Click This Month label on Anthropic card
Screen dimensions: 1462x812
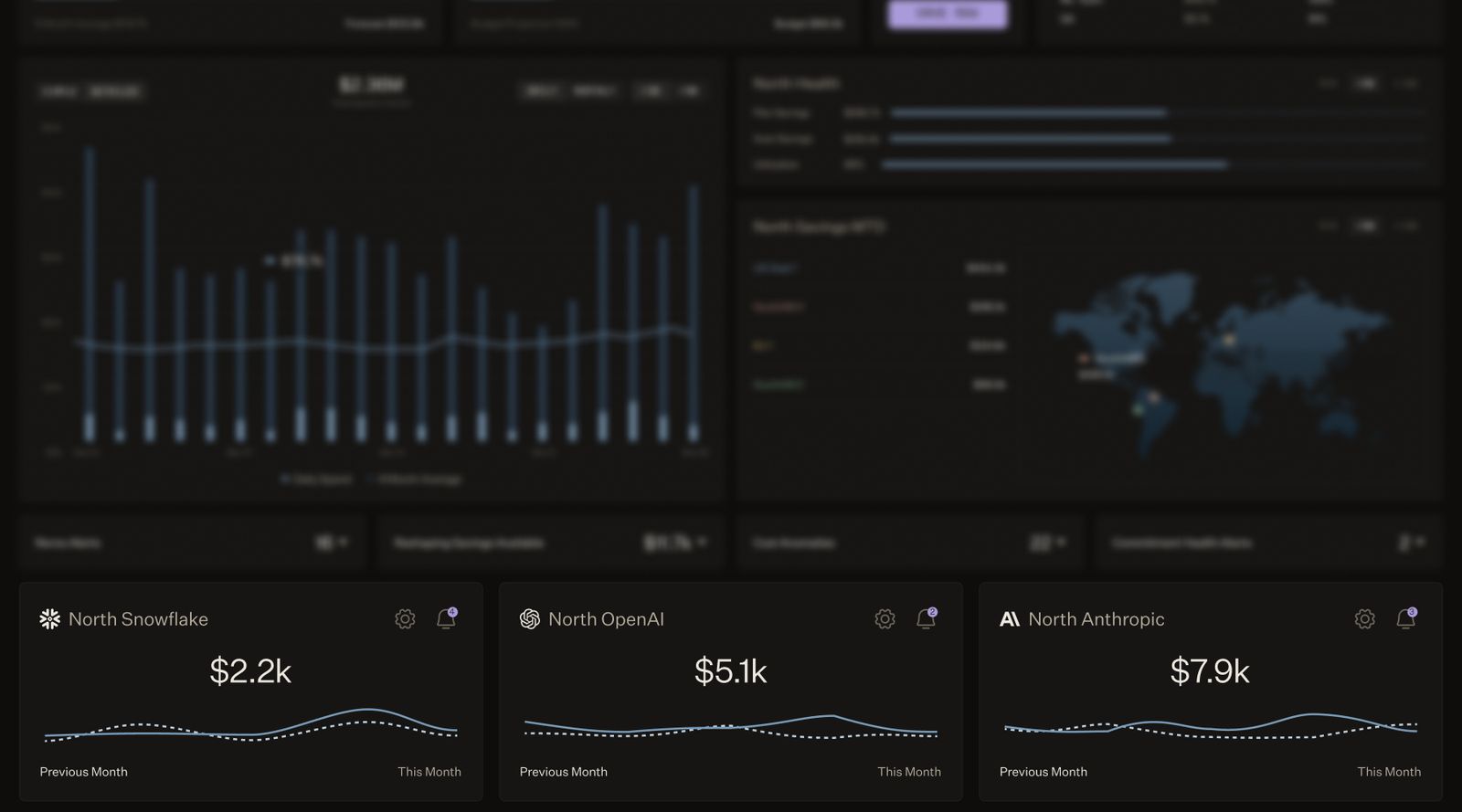point(1389,772)
